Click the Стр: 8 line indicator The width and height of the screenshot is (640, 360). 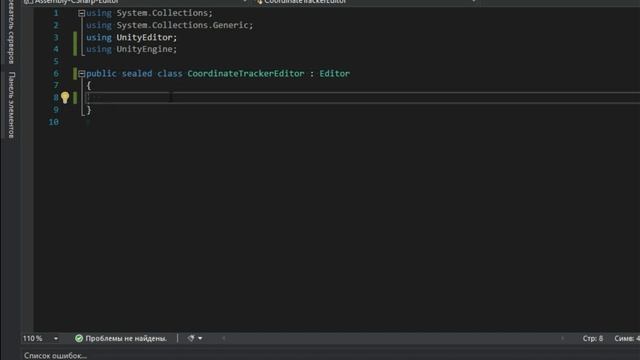[593, 338]
